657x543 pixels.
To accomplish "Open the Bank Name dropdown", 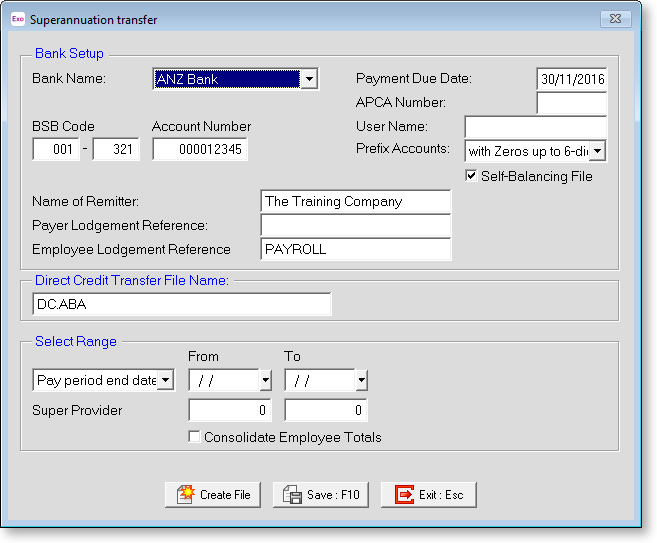I will point(309,79).
